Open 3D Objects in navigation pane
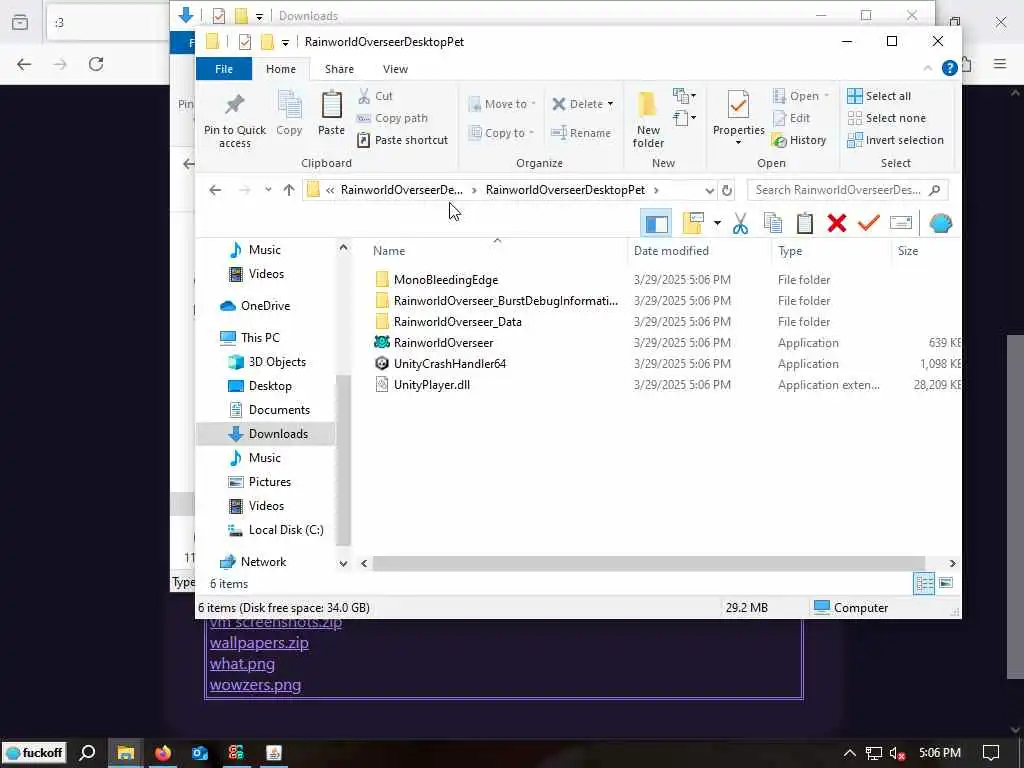 click(x=276, y=362)
